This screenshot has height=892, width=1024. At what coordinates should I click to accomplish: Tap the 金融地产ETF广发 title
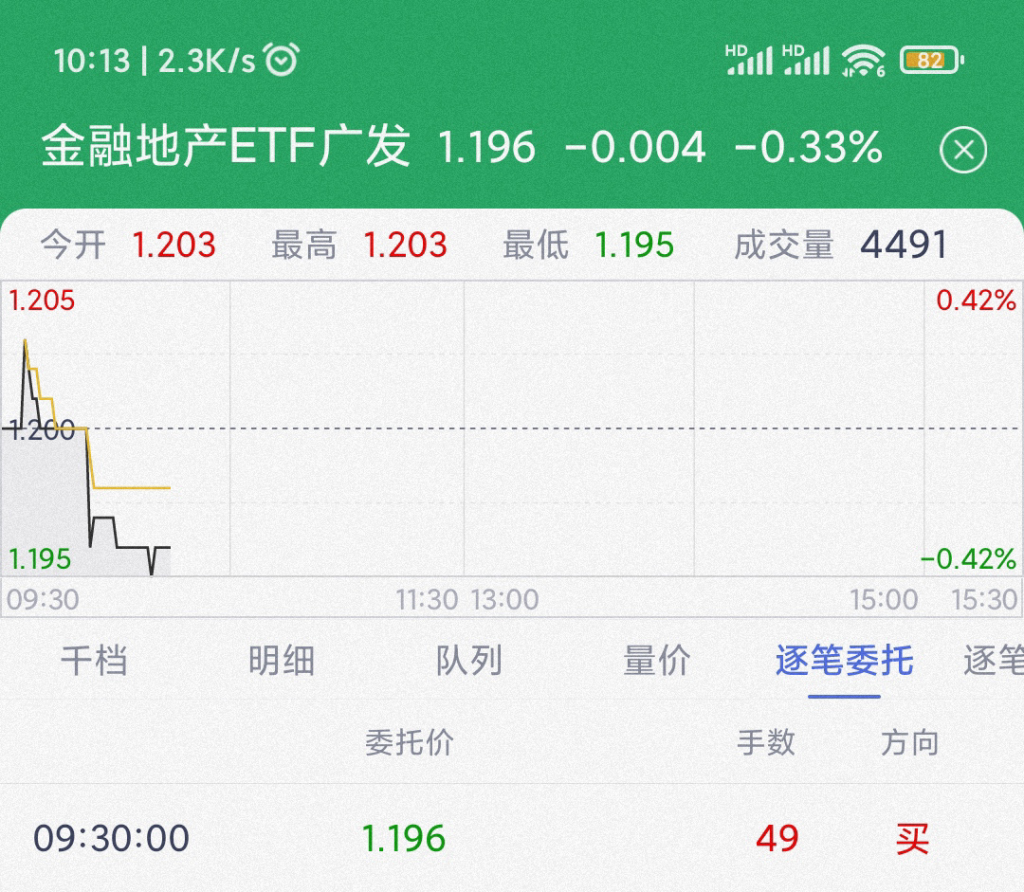click(226, 146)
